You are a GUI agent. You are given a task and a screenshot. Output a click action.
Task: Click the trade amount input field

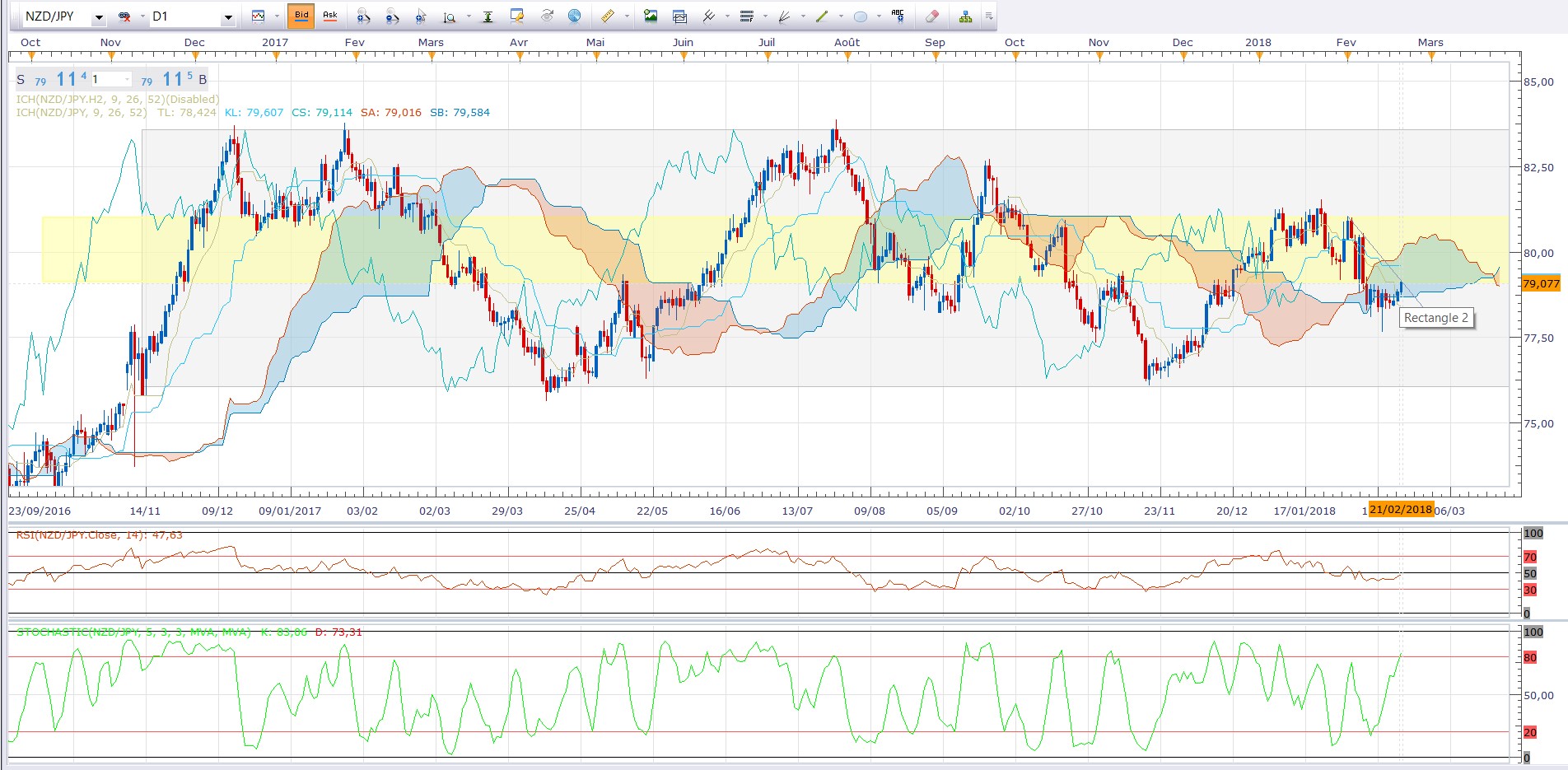coord(110,79)
